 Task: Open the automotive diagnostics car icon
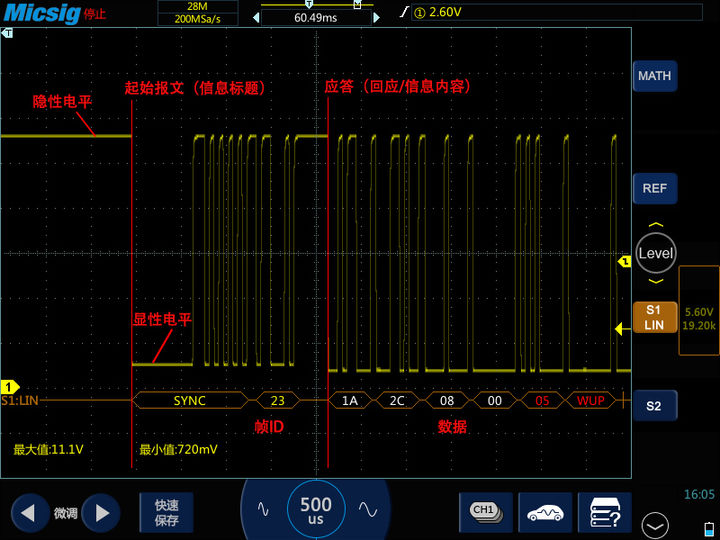point(545,512)
